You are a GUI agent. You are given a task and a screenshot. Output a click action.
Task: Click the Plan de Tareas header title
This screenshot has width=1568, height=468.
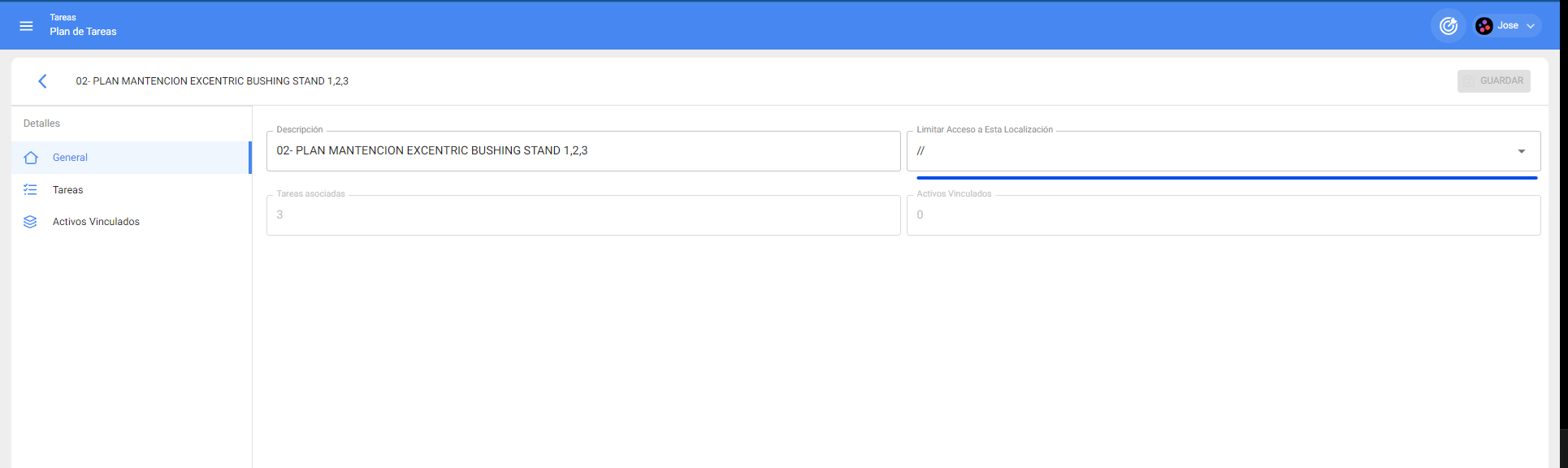click(x=83, y=32)
